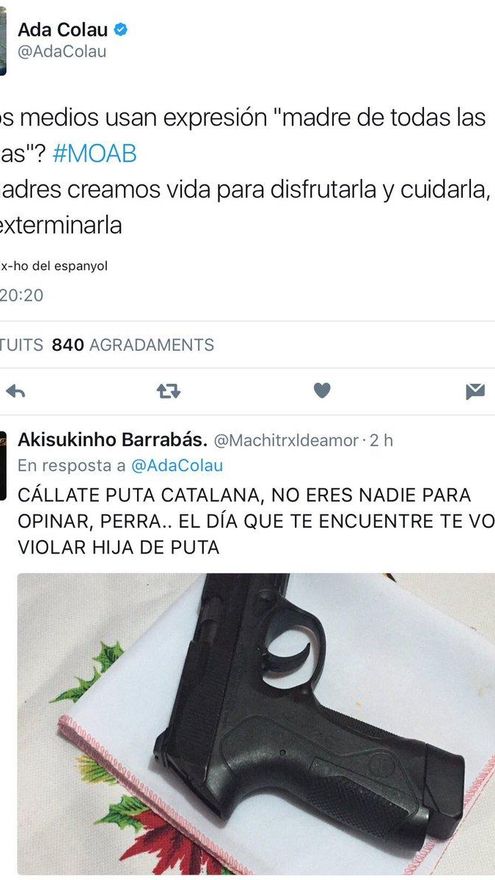Click the blue verified badge beside Ada Colau
495x880 pixels.
click(x=121, y=29)
